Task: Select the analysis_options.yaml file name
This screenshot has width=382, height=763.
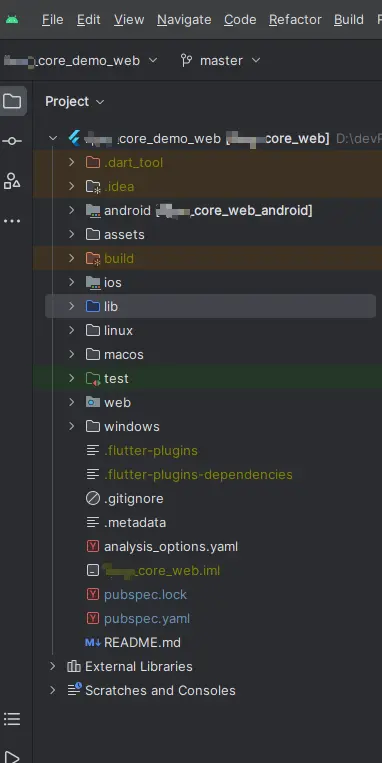Action: (171, 547)
